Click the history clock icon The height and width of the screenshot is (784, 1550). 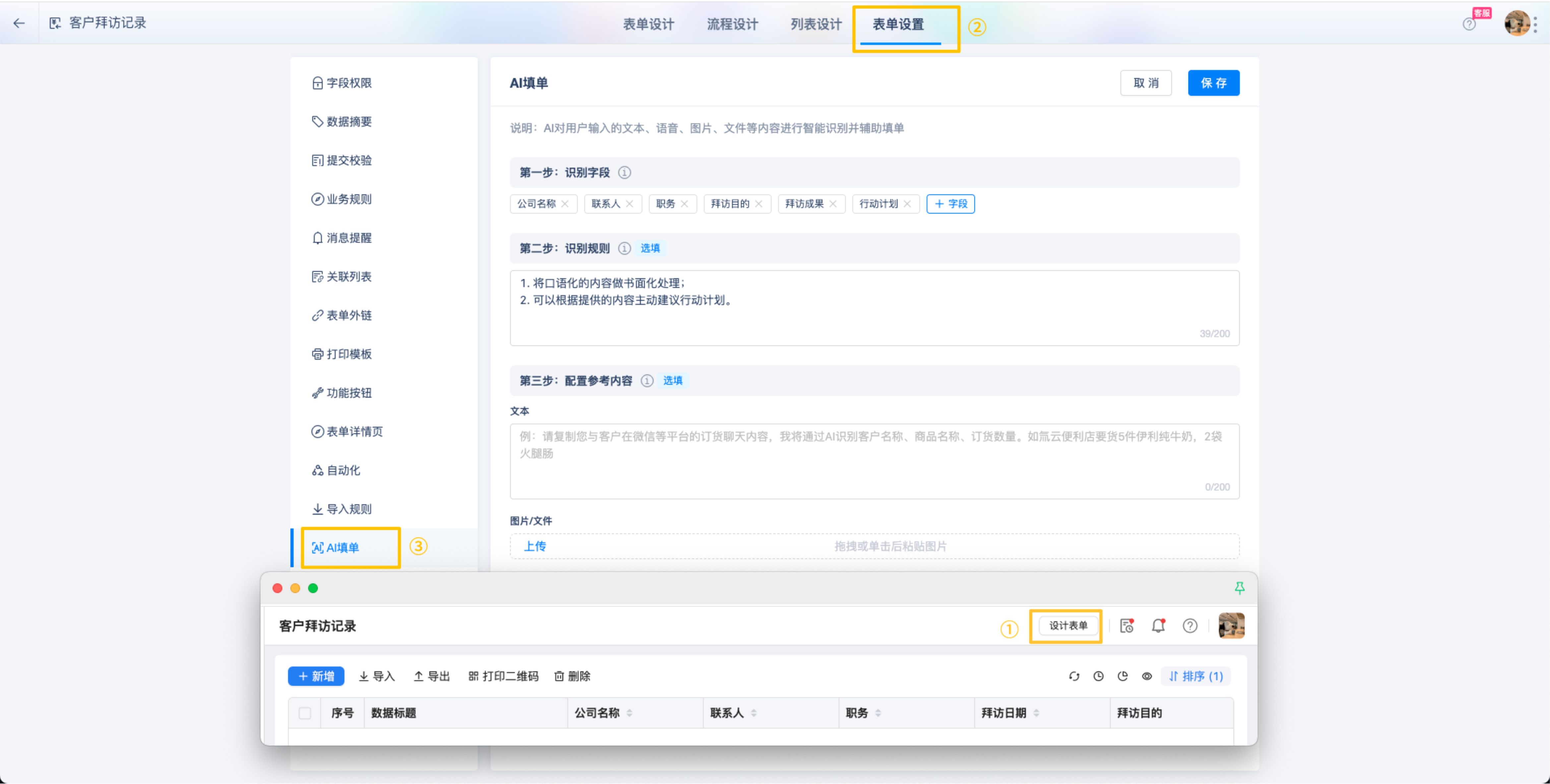tap(1098, 676)
